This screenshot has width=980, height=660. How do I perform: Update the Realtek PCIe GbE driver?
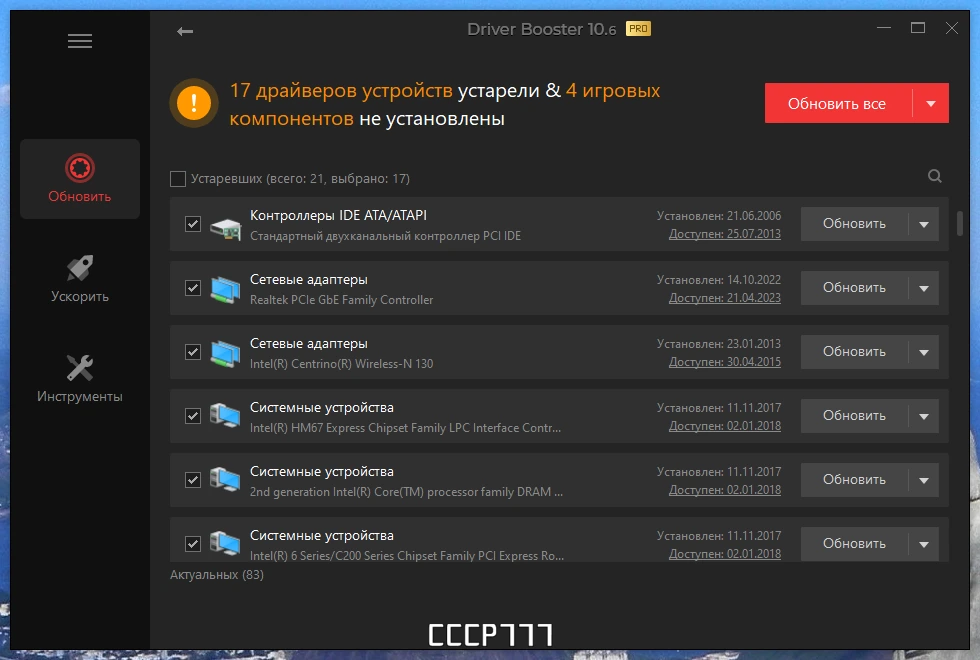[x=854, y=288]
